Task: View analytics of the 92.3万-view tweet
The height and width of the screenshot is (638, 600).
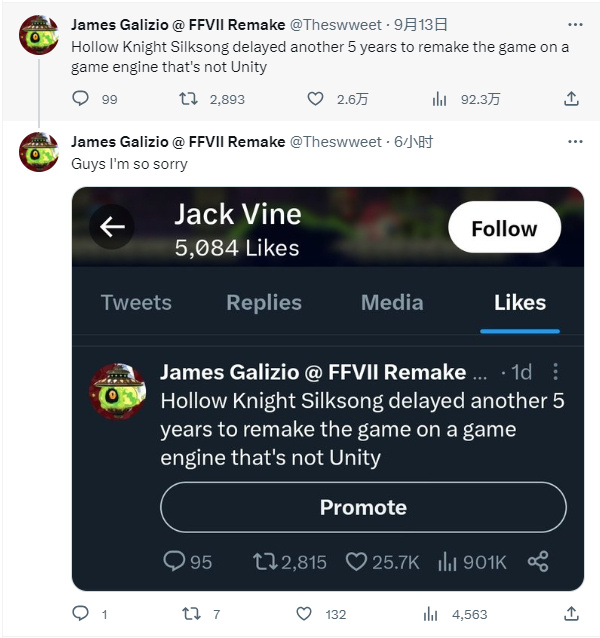Action: coord(439,99)
